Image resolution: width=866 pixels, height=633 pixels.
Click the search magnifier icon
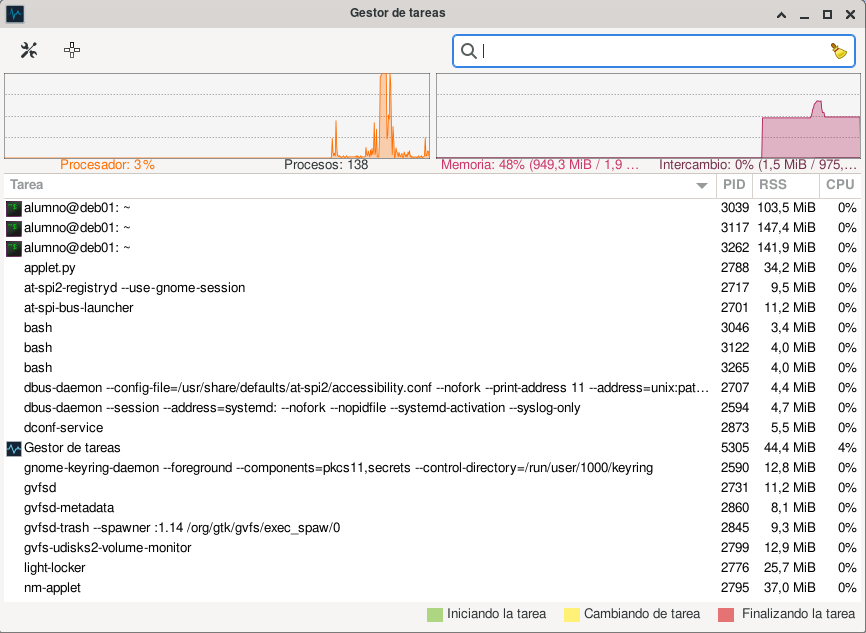[x=468, y=51]
